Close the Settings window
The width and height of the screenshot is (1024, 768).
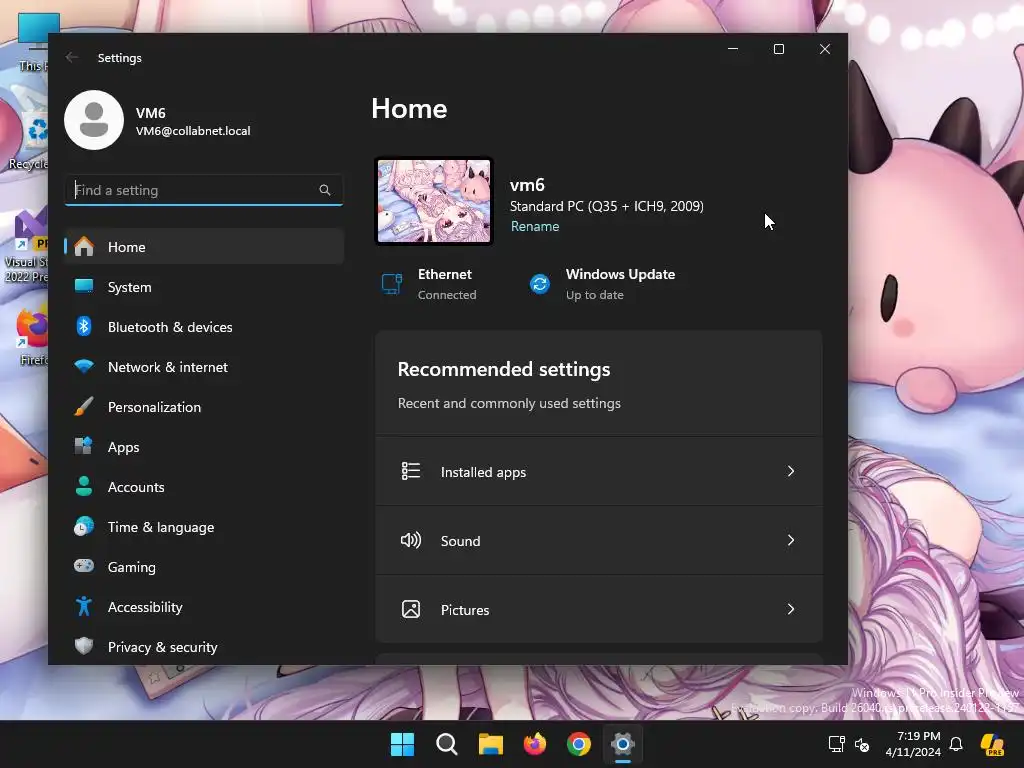click(x=825, y=49)
